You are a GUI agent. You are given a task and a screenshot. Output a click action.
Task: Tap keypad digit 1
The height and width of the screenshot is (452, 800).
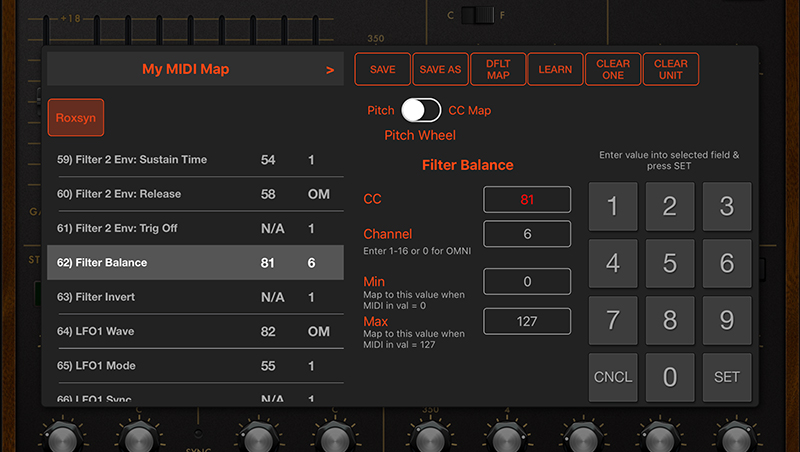coord(613,207)
